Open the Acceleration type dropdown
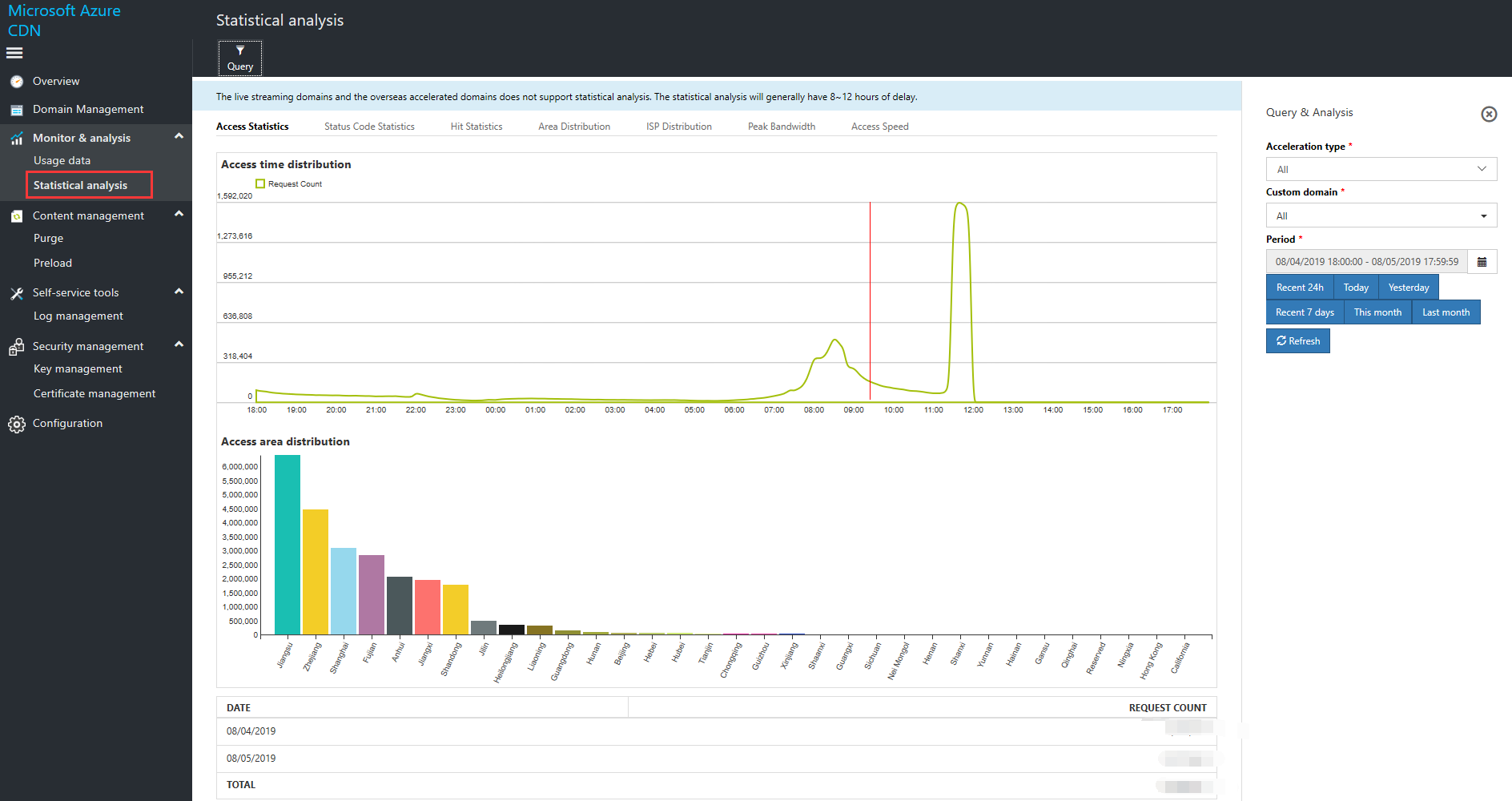Viewport: 1512px width, 801px height. point(1381,169)
